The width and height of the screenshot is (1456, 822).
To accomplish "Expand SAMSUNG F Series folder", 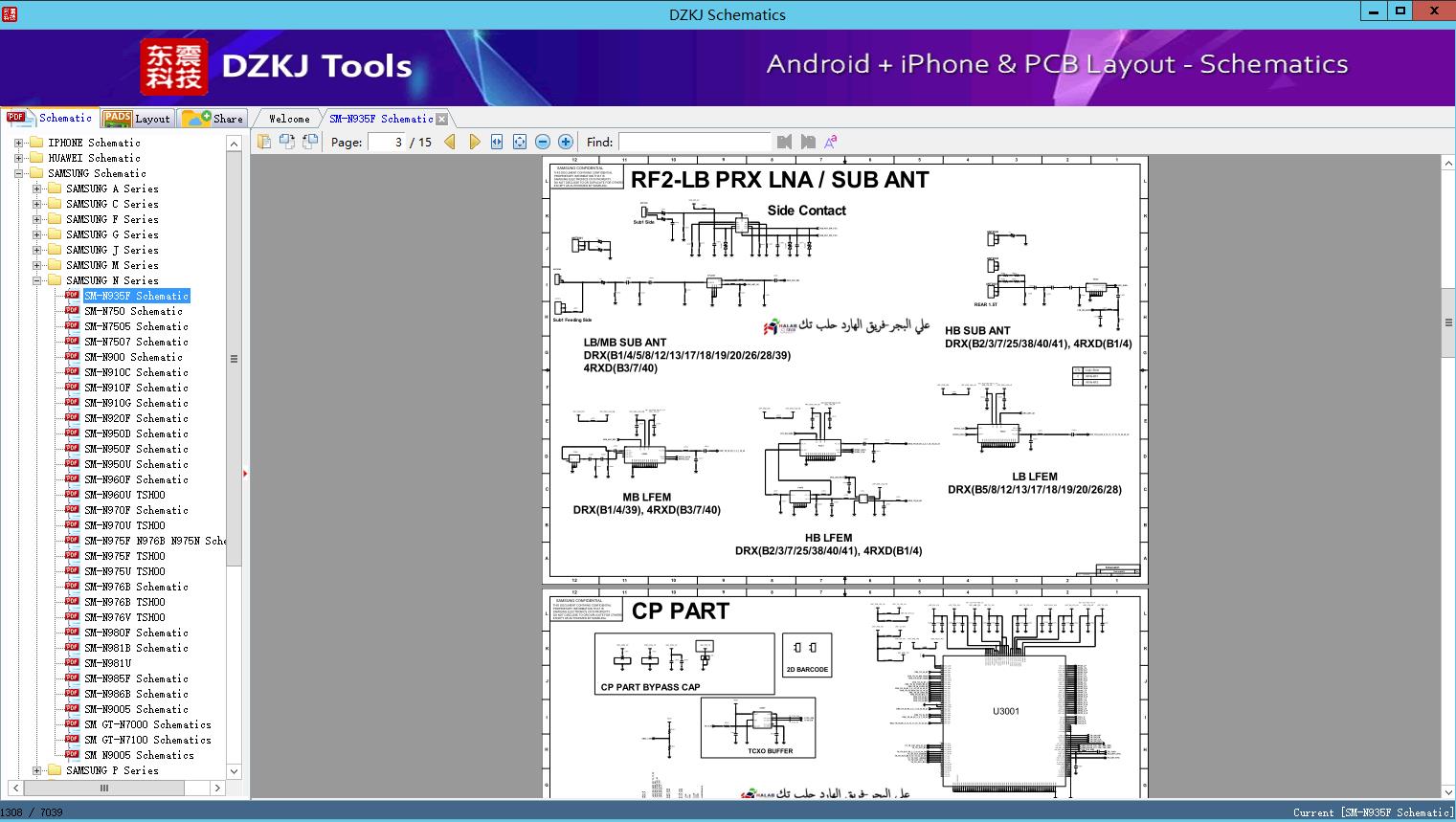I will tap(36, 219).
